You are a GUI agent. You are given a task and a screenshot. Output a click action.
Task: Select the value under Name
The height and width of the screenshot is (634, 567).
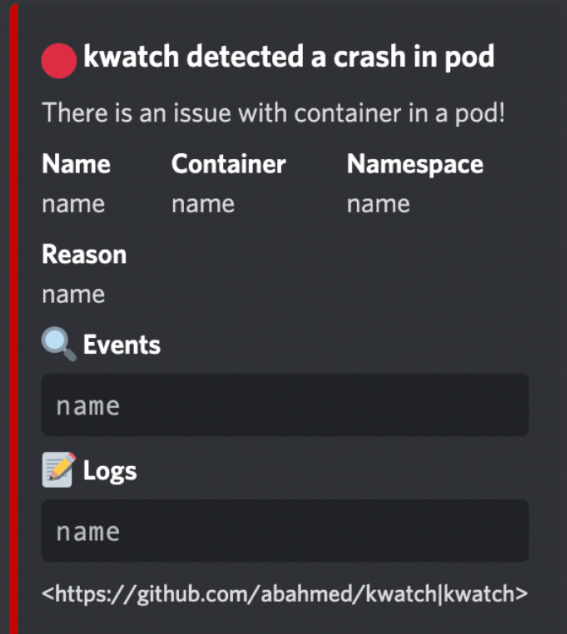click(x=73, y=204)
